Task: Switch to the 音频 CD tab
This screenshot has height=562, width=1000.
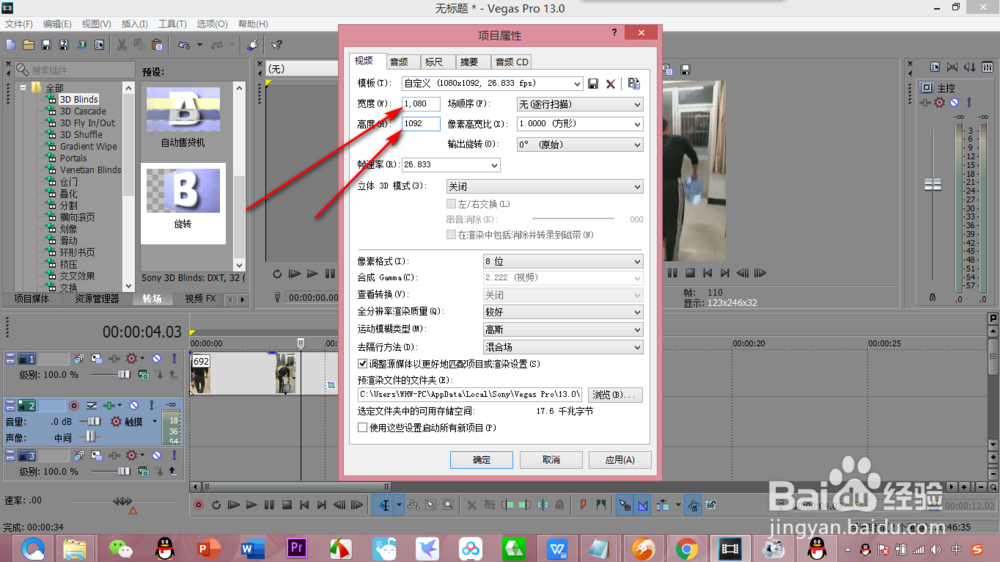Action: pos(511,62)
